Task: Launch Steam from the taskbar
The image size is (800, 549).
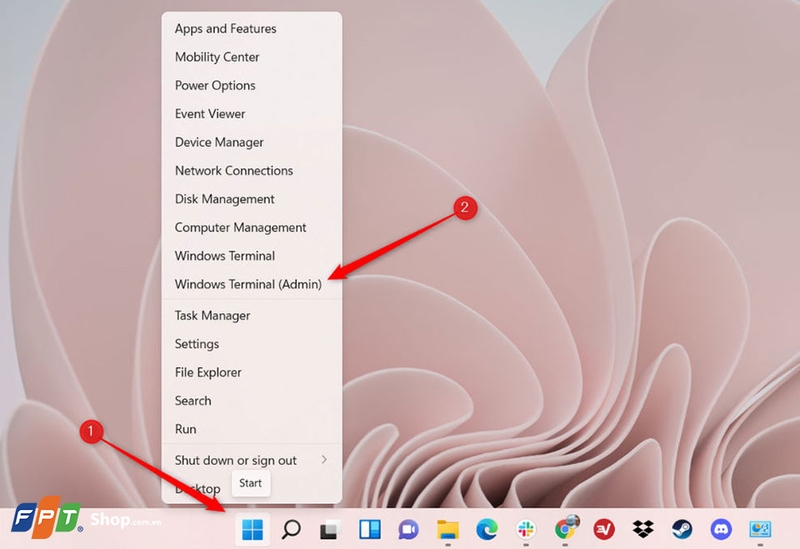Action: pyautogui.click(x=682, y=530)
